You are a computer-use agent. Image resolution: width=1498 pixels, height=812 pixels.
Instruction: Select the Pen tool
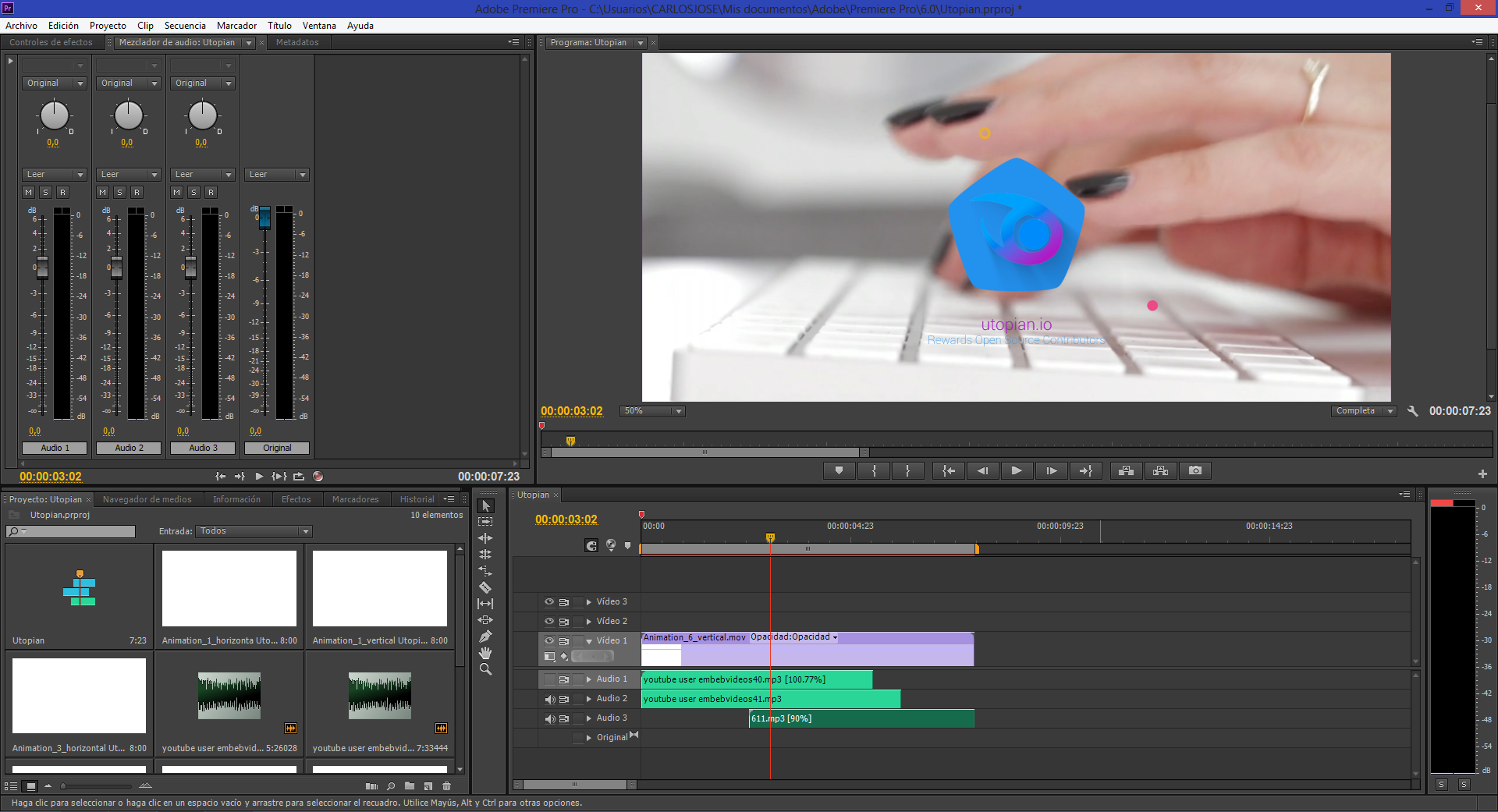[x=485, y=636]
